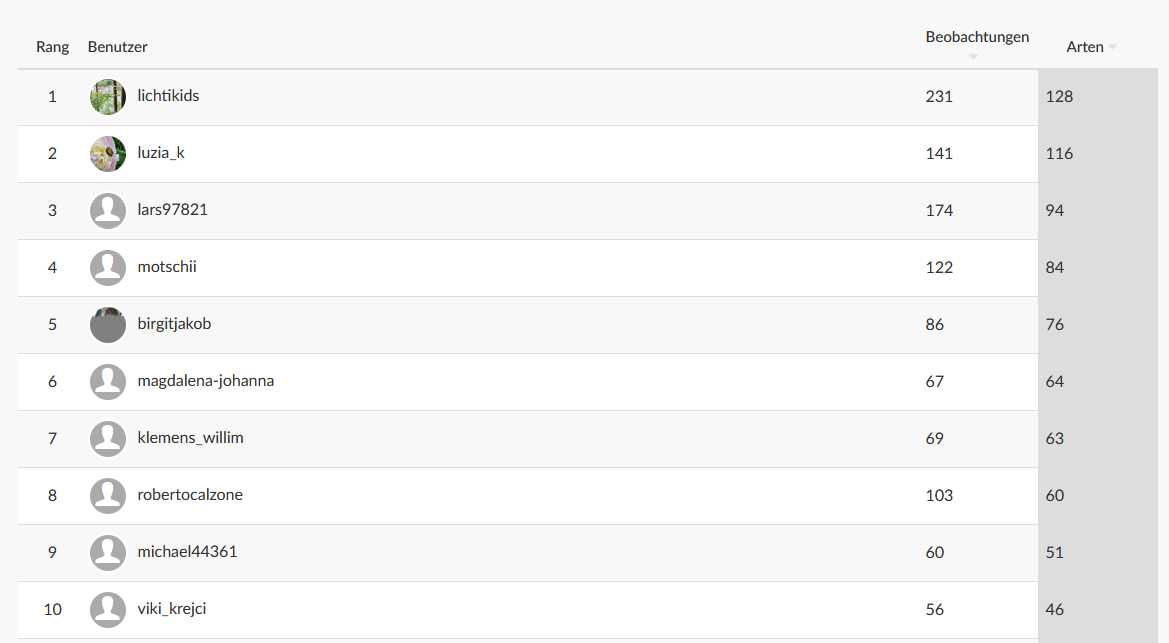
Task: Open magdalena-johanna username link
Action: (x=206, y=380)
